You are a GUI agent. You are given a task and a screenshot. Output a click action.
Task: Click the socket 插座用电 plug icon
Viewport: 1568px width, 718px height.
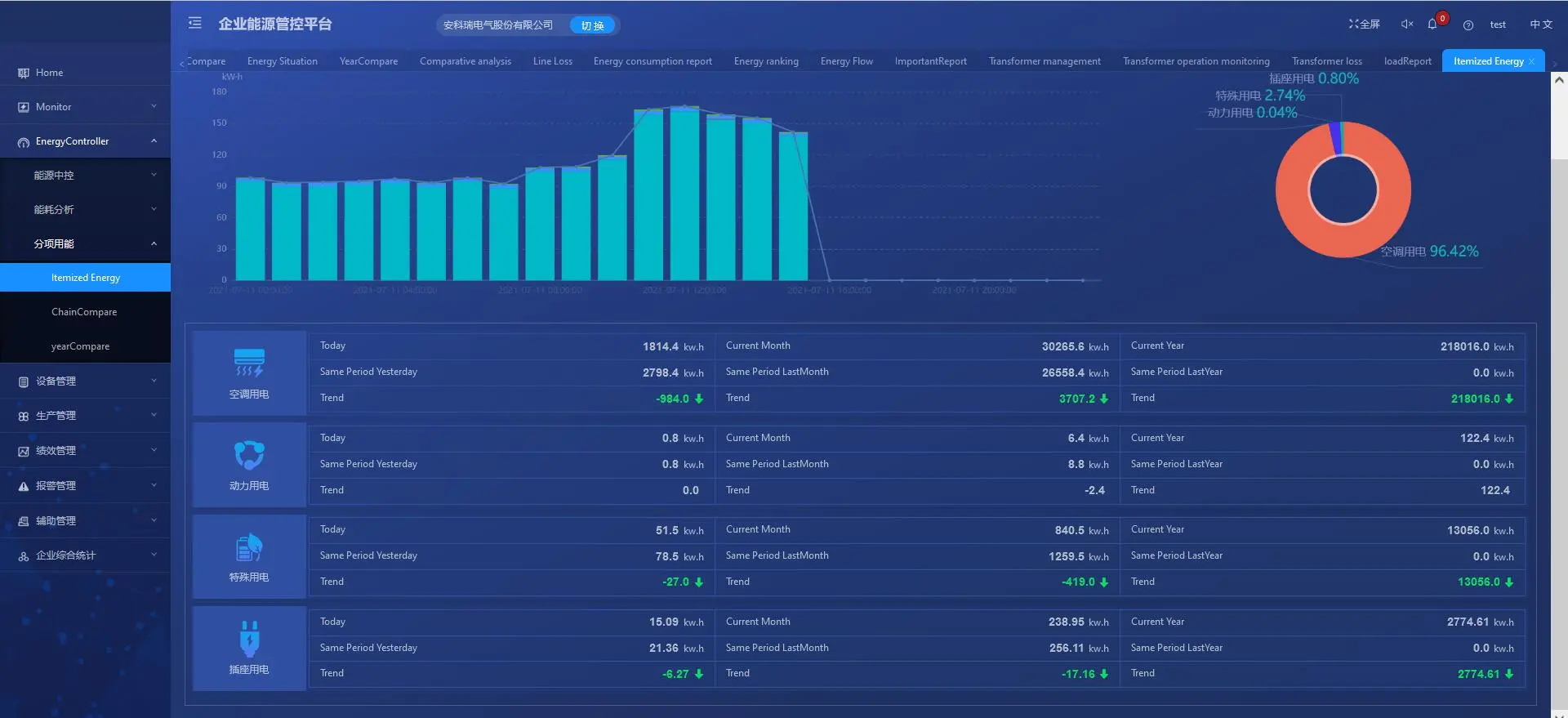click(249, 639)
